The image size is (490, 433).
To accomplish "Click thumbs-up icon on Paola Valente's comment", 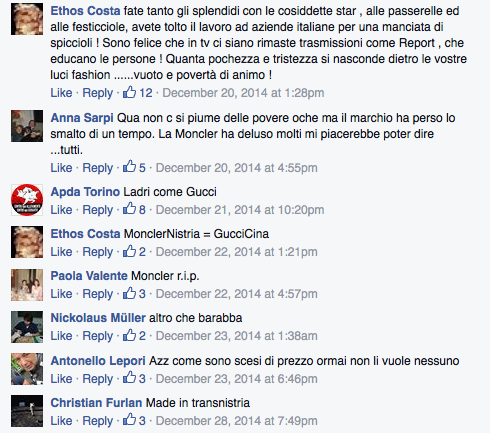I will [x=129, y=293].
